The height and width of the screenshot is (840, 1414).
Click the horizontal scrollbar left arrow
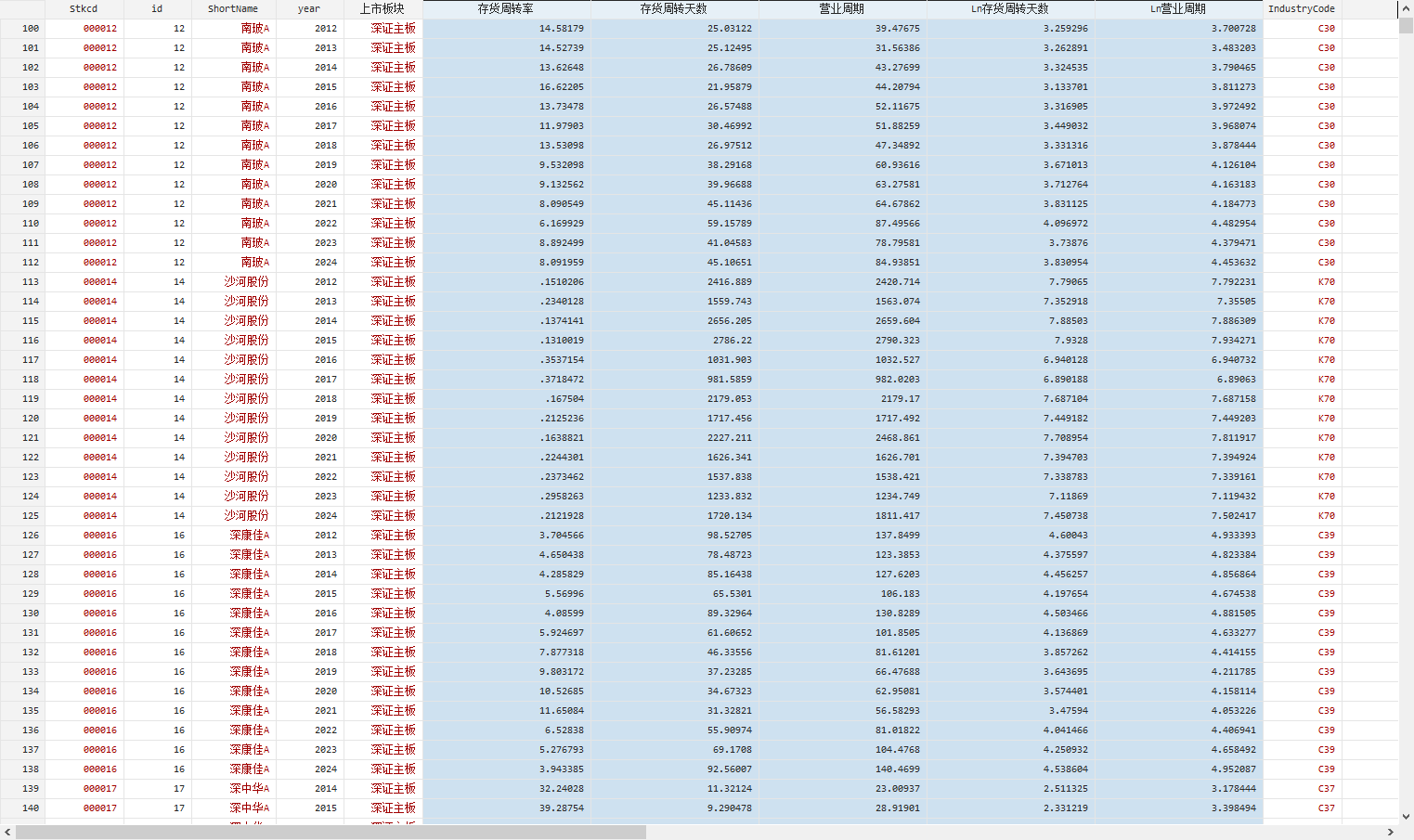point(7,833)
